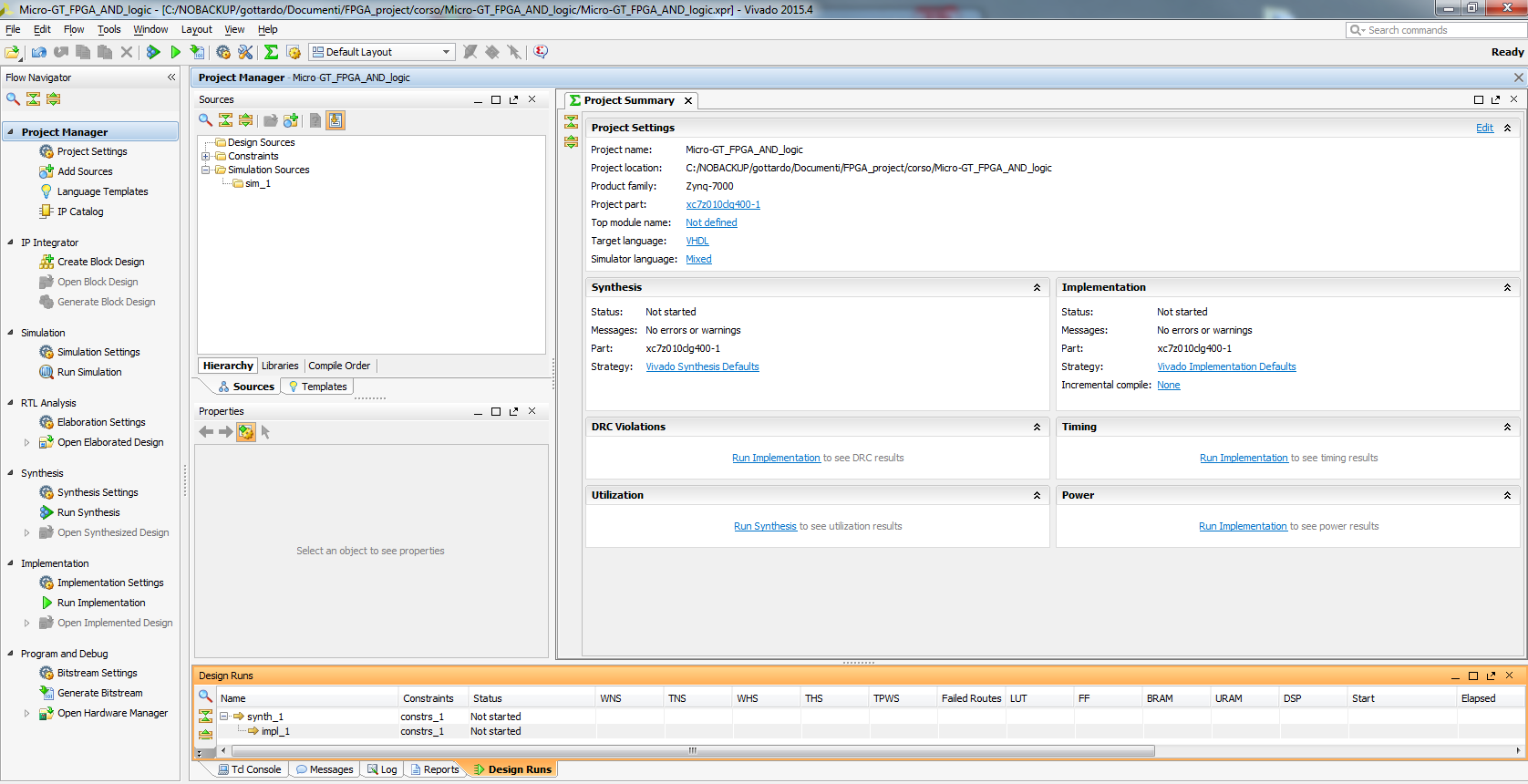This screenshot has width=1528, height=784.
Task: Click Properties panel forward arrow
Action: tap(225, 432)
